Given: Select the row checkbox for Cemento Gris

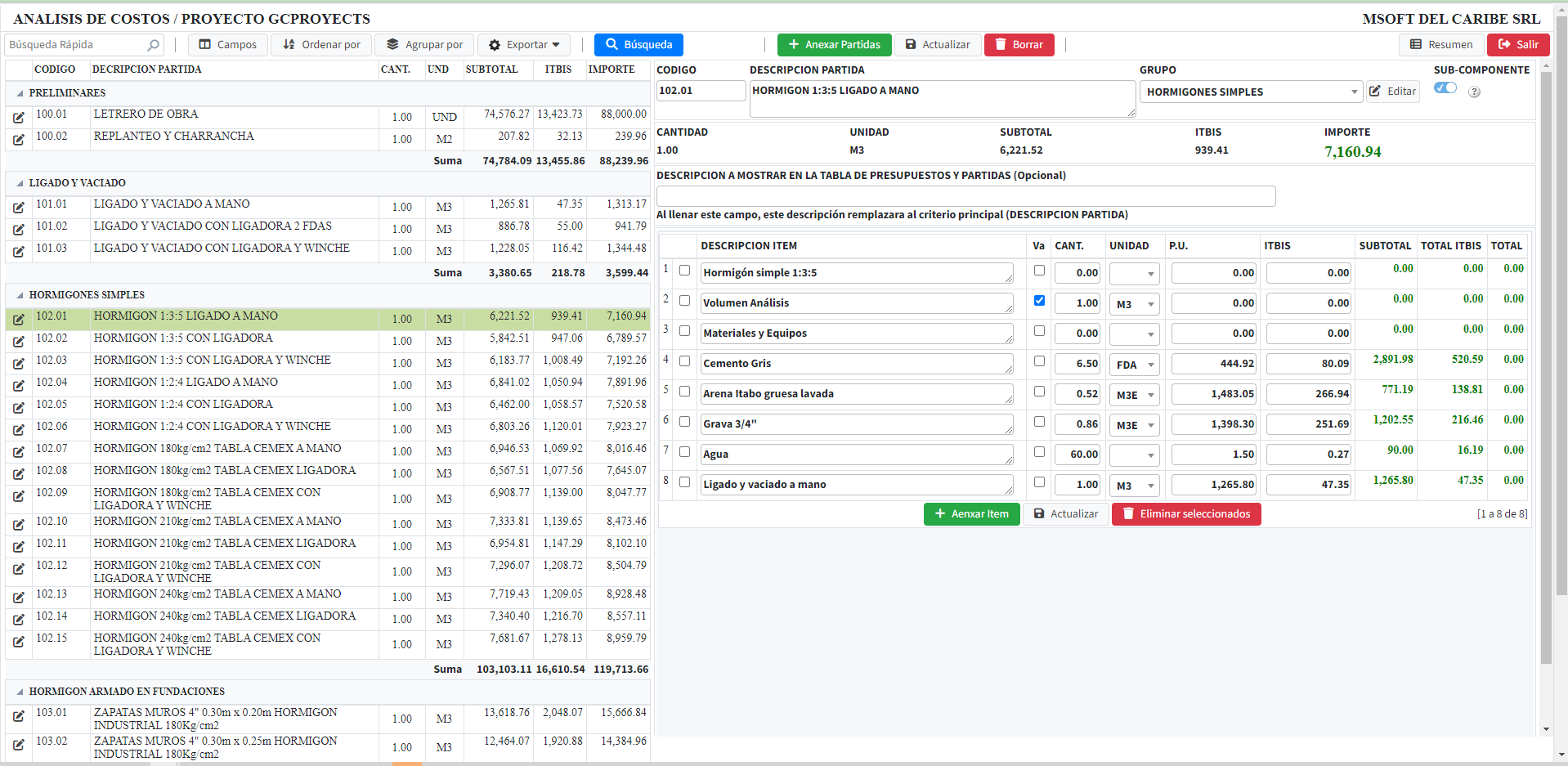Looking at the screenshot, I should pyautogui.click(x=684, y=361).
